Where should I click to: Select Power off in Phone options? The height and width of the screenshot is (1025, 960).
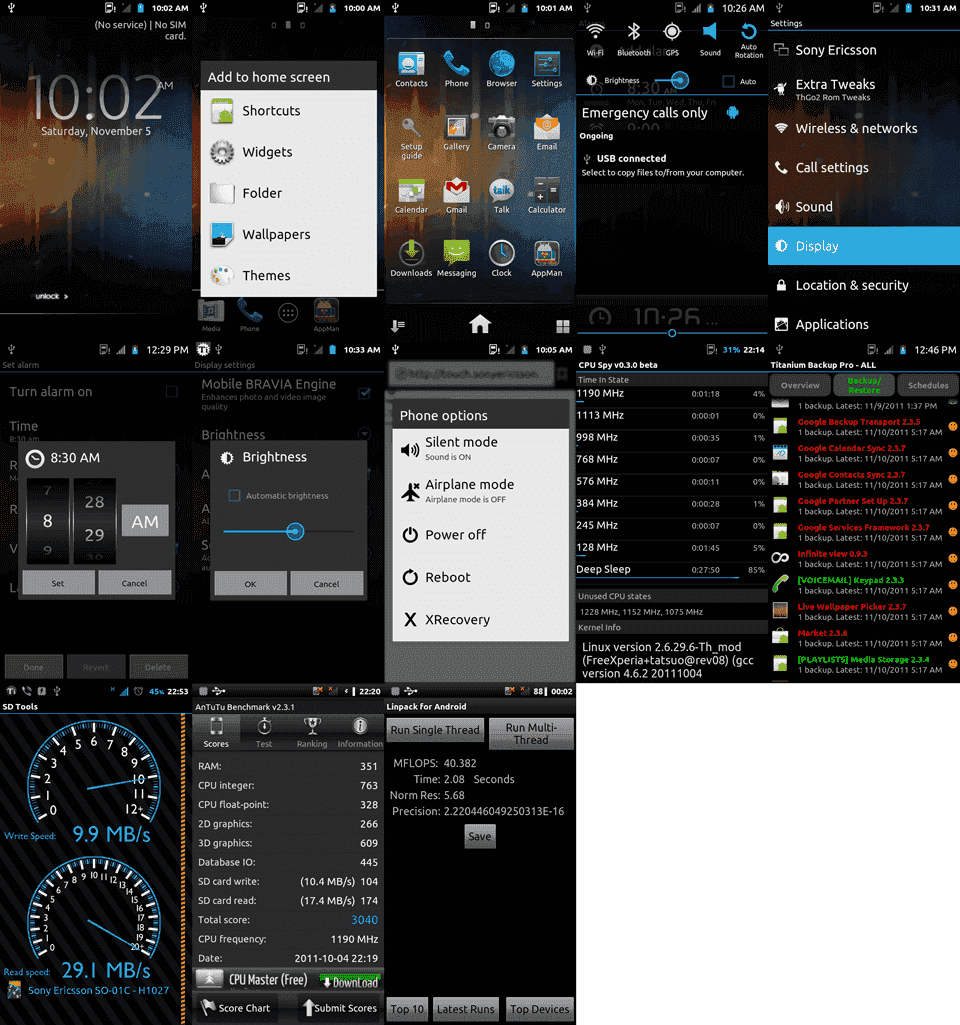pyautogui.click(x=480, y=535)
